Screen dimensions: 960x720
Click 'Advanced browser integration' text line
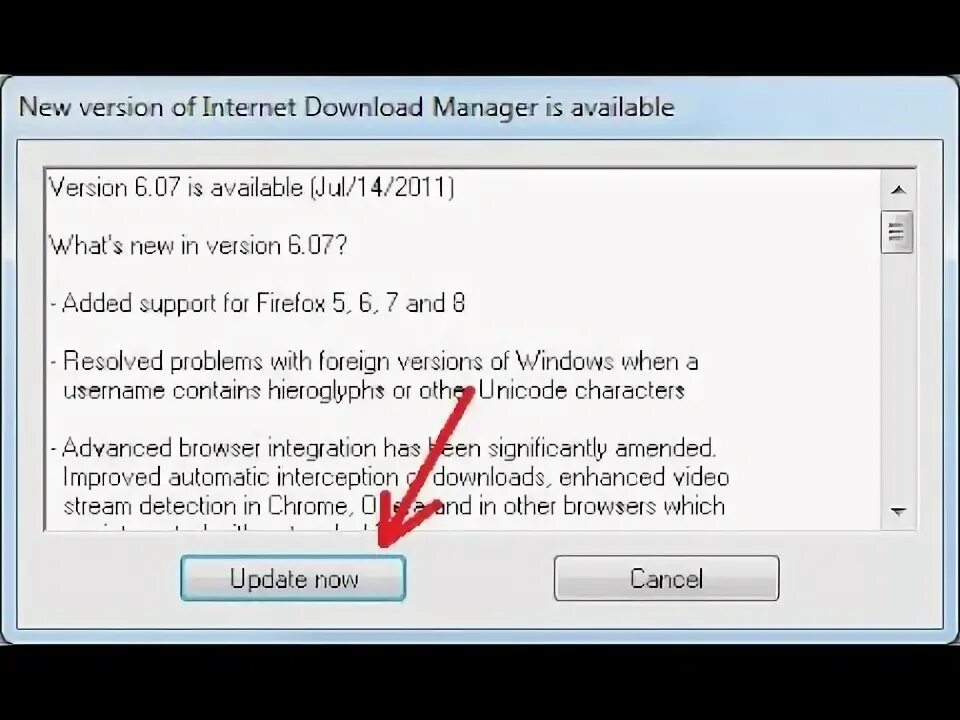383,449
